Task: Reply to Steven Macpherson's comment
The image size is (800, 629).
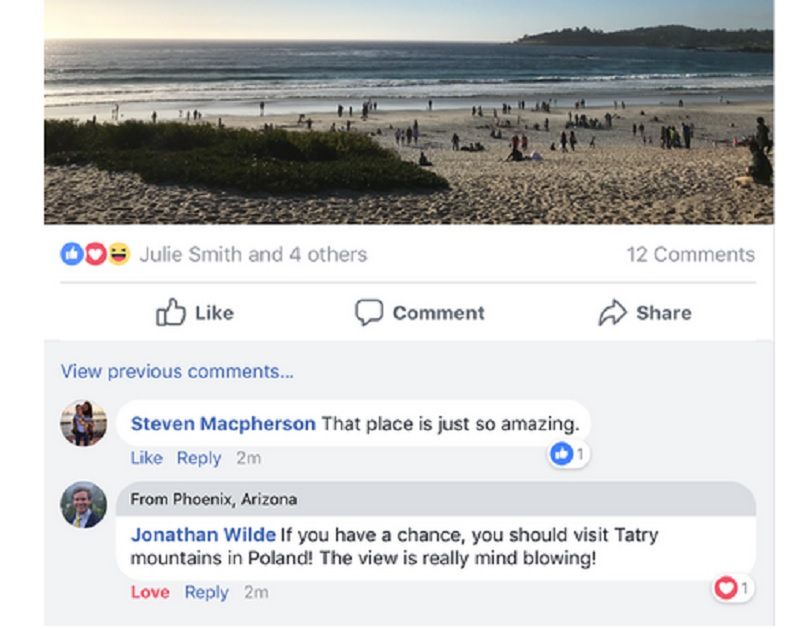Action: 199,458
